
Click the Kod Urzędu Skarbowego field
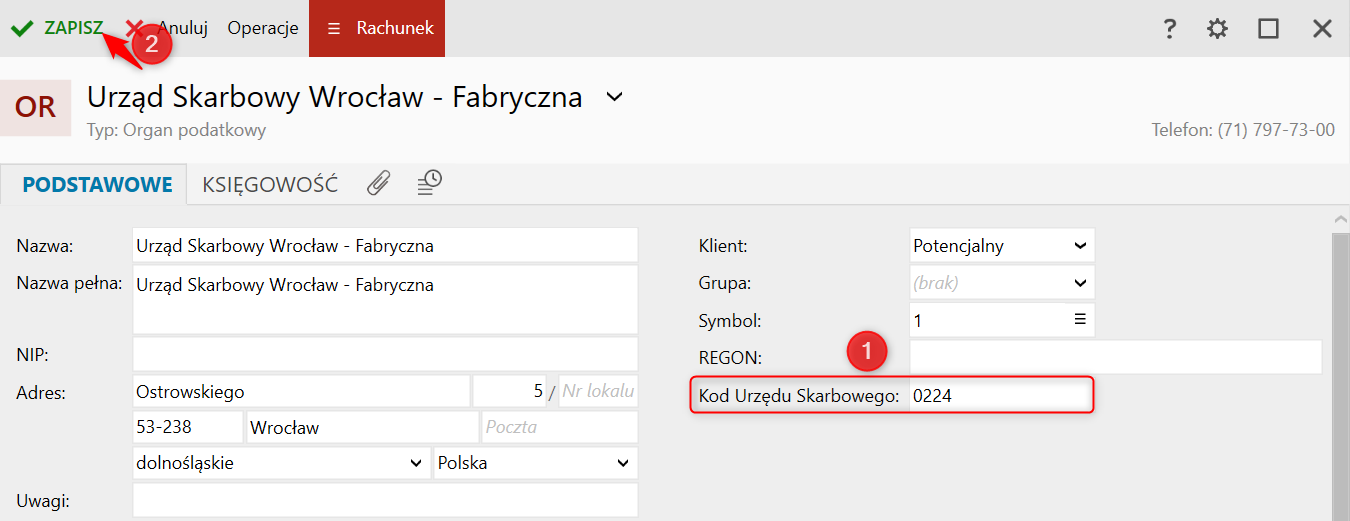[x=1000, y=396]
